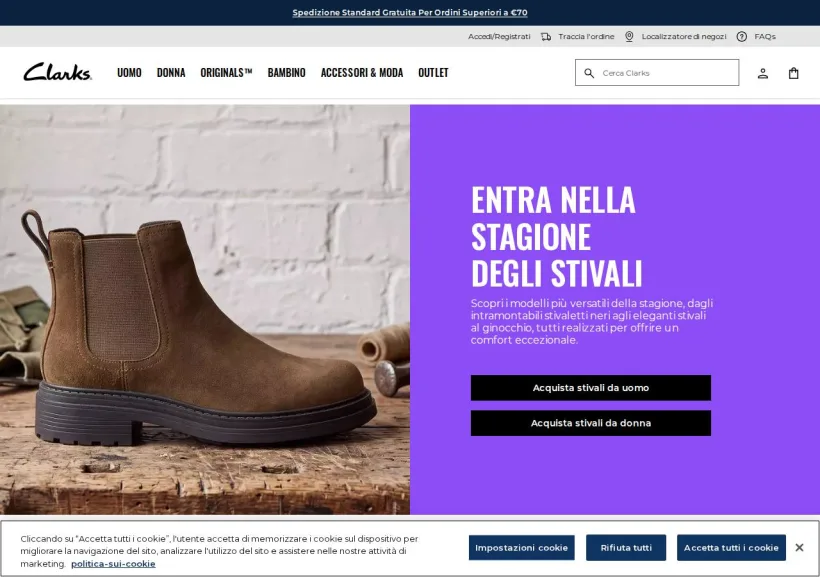820x577 pixels.
Task: Click the store locator pin icon
Action: click(629, 37)
